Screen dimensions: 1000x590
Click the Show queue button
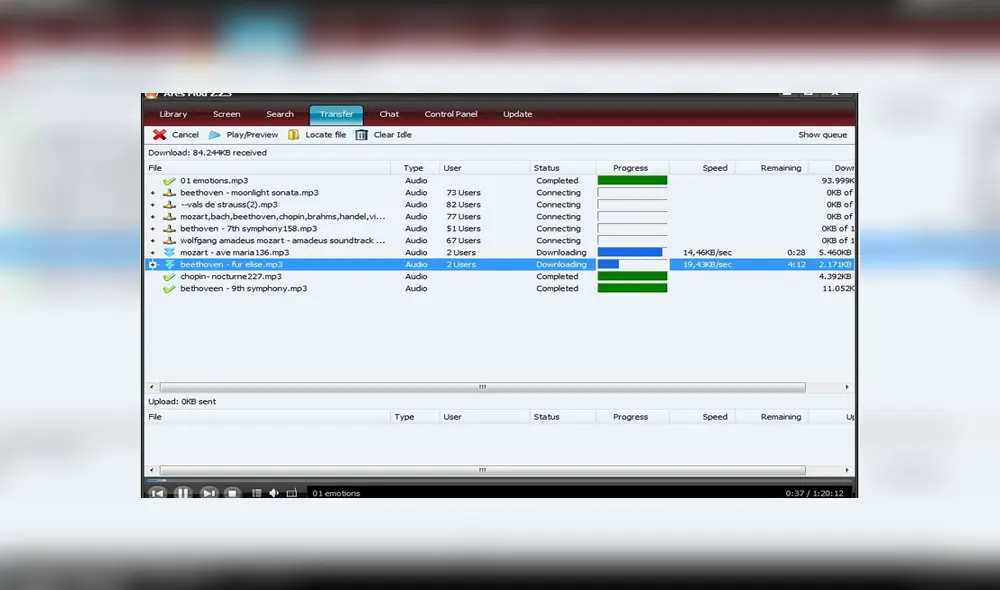[x=822, y=135]
